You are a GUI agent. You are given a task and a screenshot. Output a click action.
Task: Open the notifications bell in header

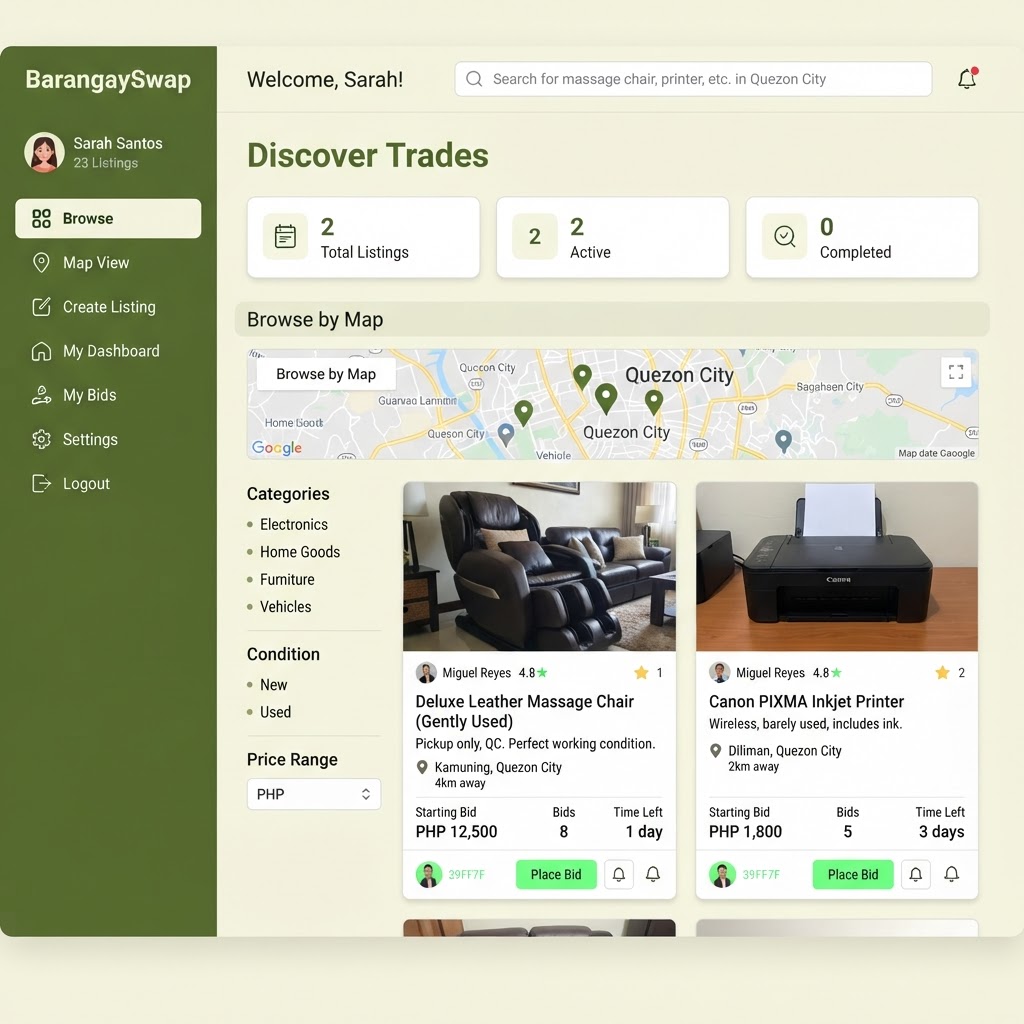point(967,78)
